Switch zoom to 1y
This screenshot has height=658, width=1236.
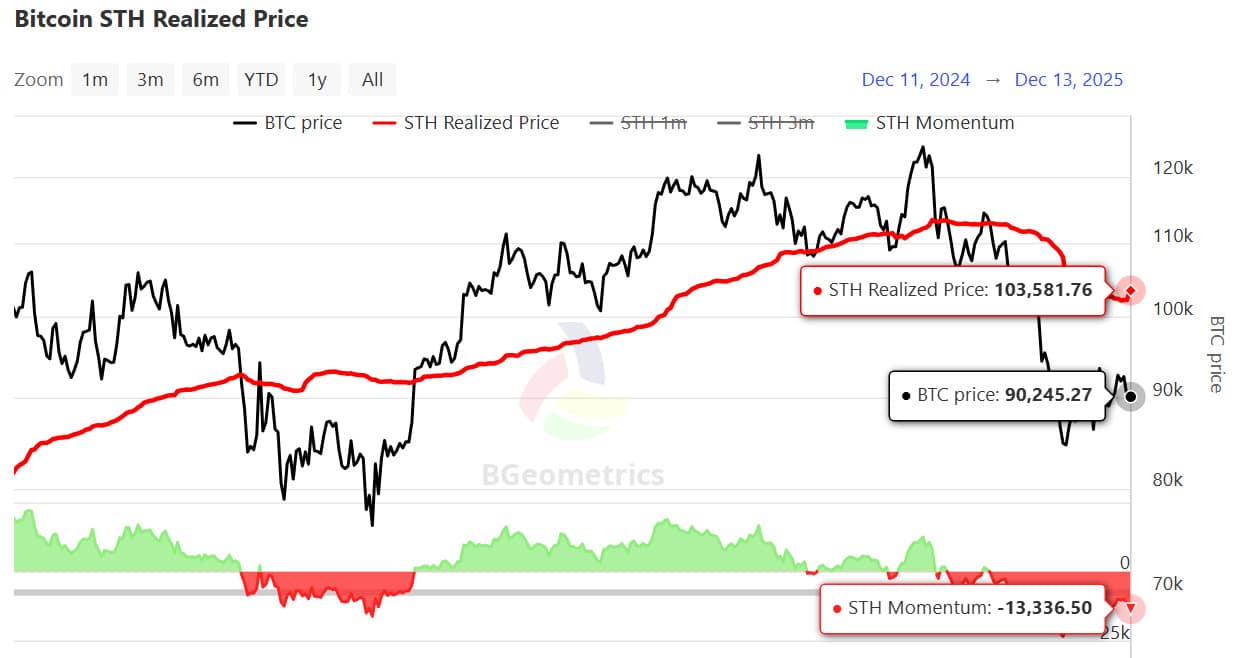point(317,79)
